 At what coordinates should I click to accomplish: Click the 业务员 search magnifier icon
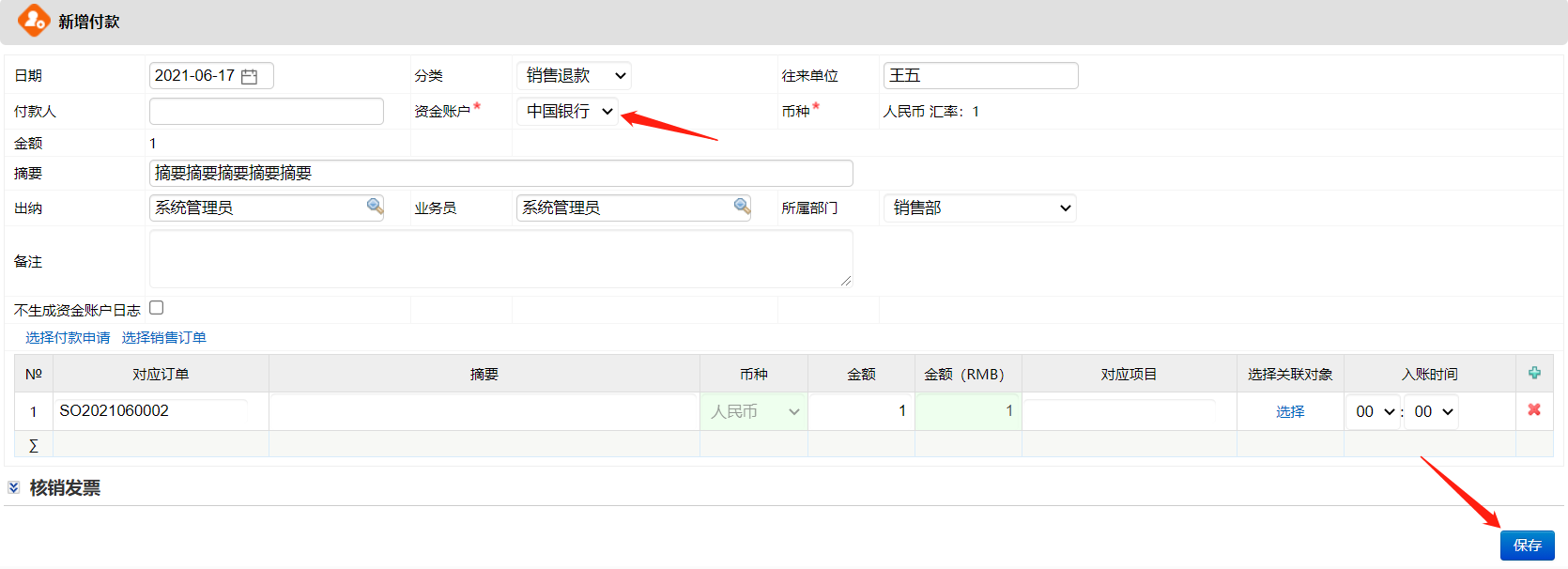pyautogui.click(x=742, y=206)
